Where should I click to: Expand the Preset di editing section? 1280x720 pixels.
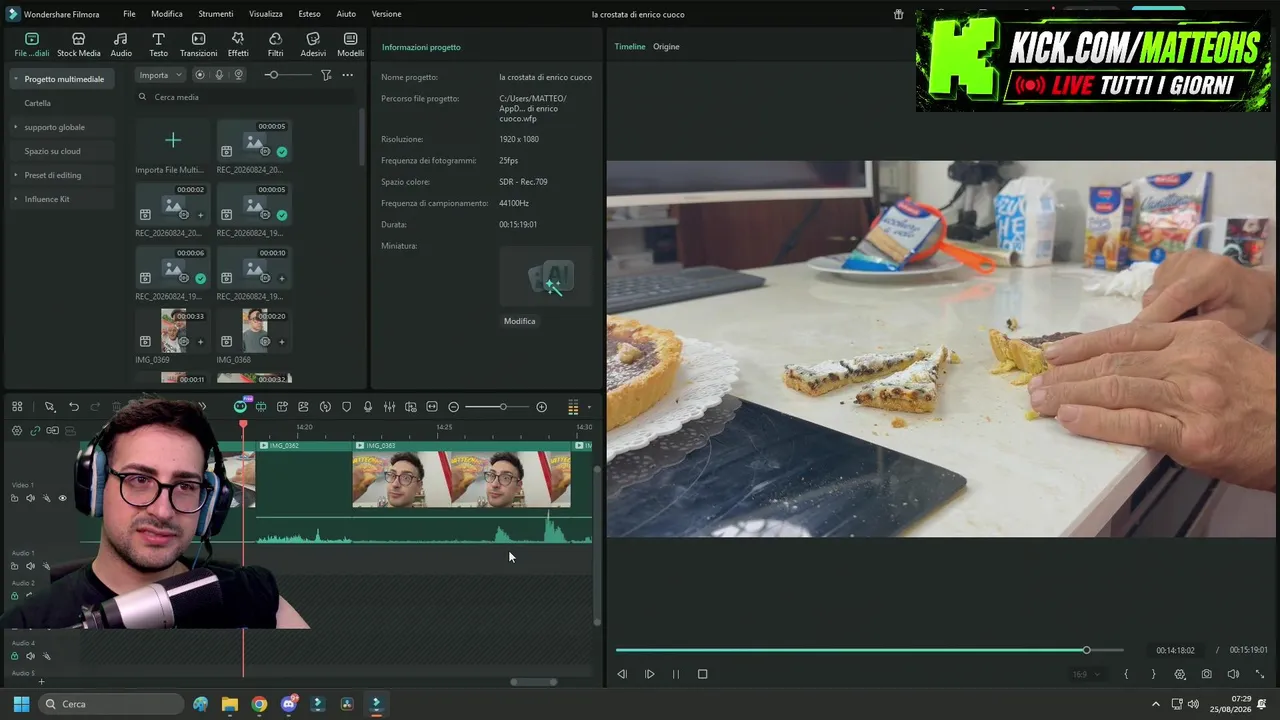coord(15,175)
